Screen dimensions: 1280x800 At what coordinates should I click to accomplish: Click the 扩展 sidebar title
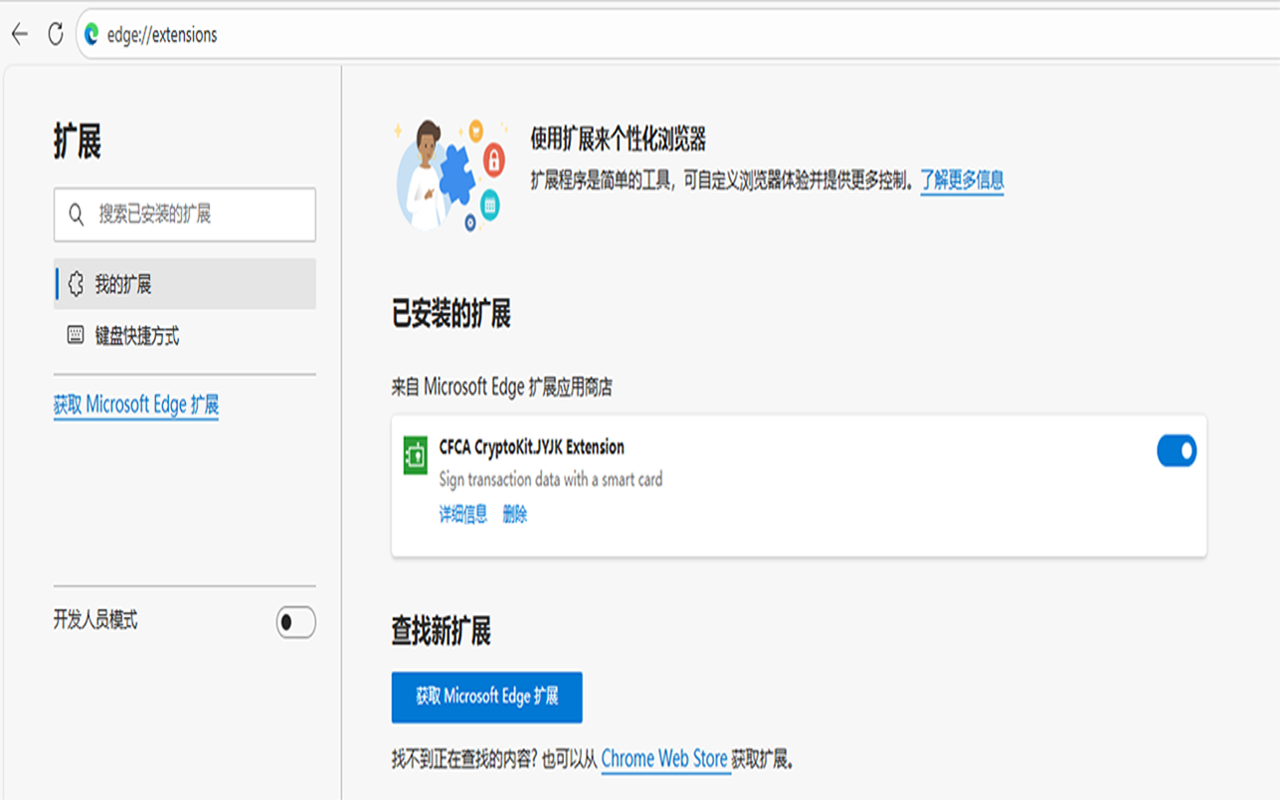coord(77,142)
